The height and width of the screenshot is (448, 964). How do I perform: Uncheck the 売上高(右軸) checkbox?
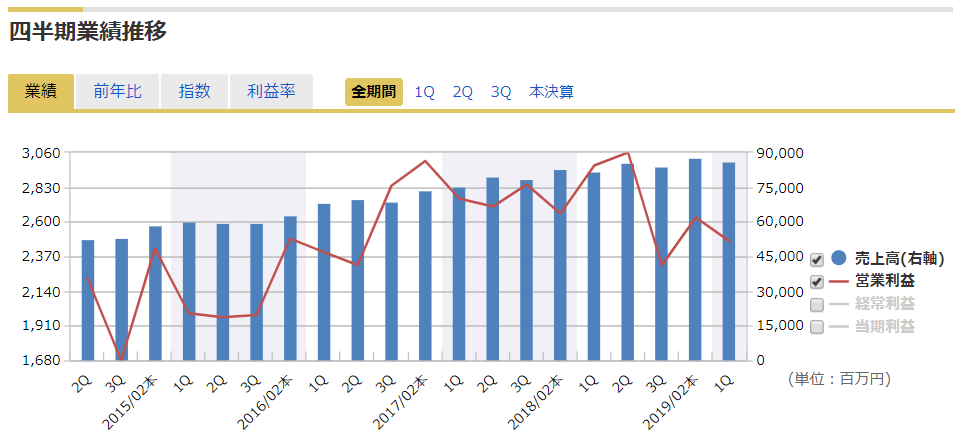pos(817,259)
